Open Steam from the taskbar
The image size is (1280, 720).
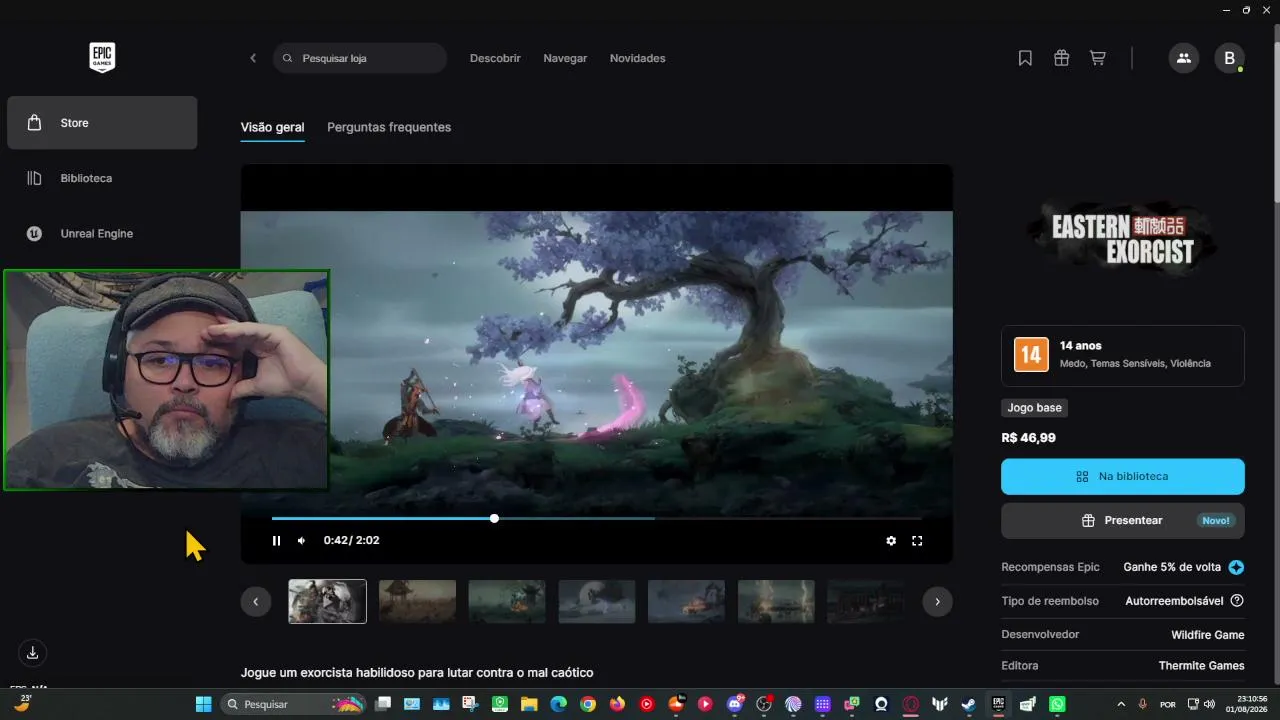[x=969, y=704]
